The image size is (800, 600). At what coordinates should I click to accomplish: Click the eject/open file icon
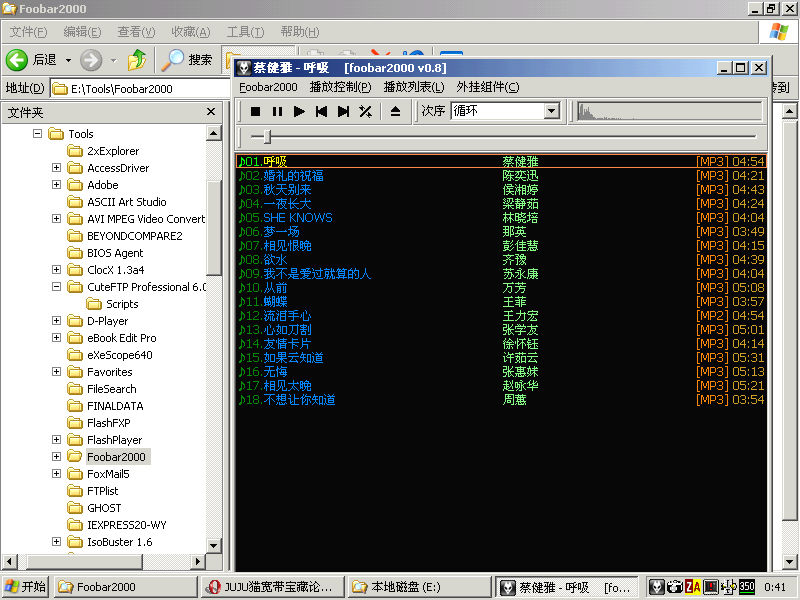pyautogui.click(x=395, y=111)
